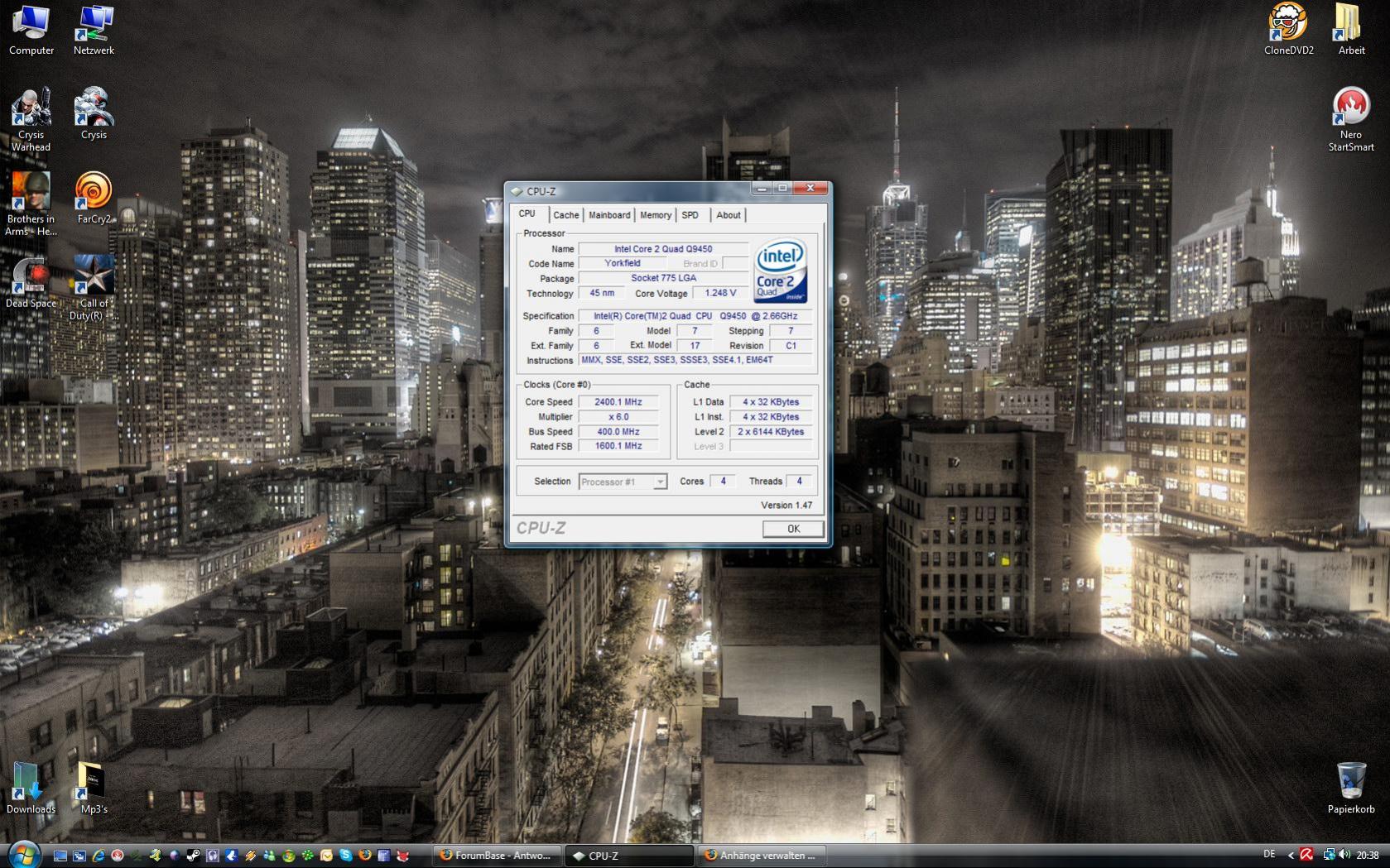Launch the Crysis shortcut
This screenshot has width=1390, height=868.
point(94,113)
